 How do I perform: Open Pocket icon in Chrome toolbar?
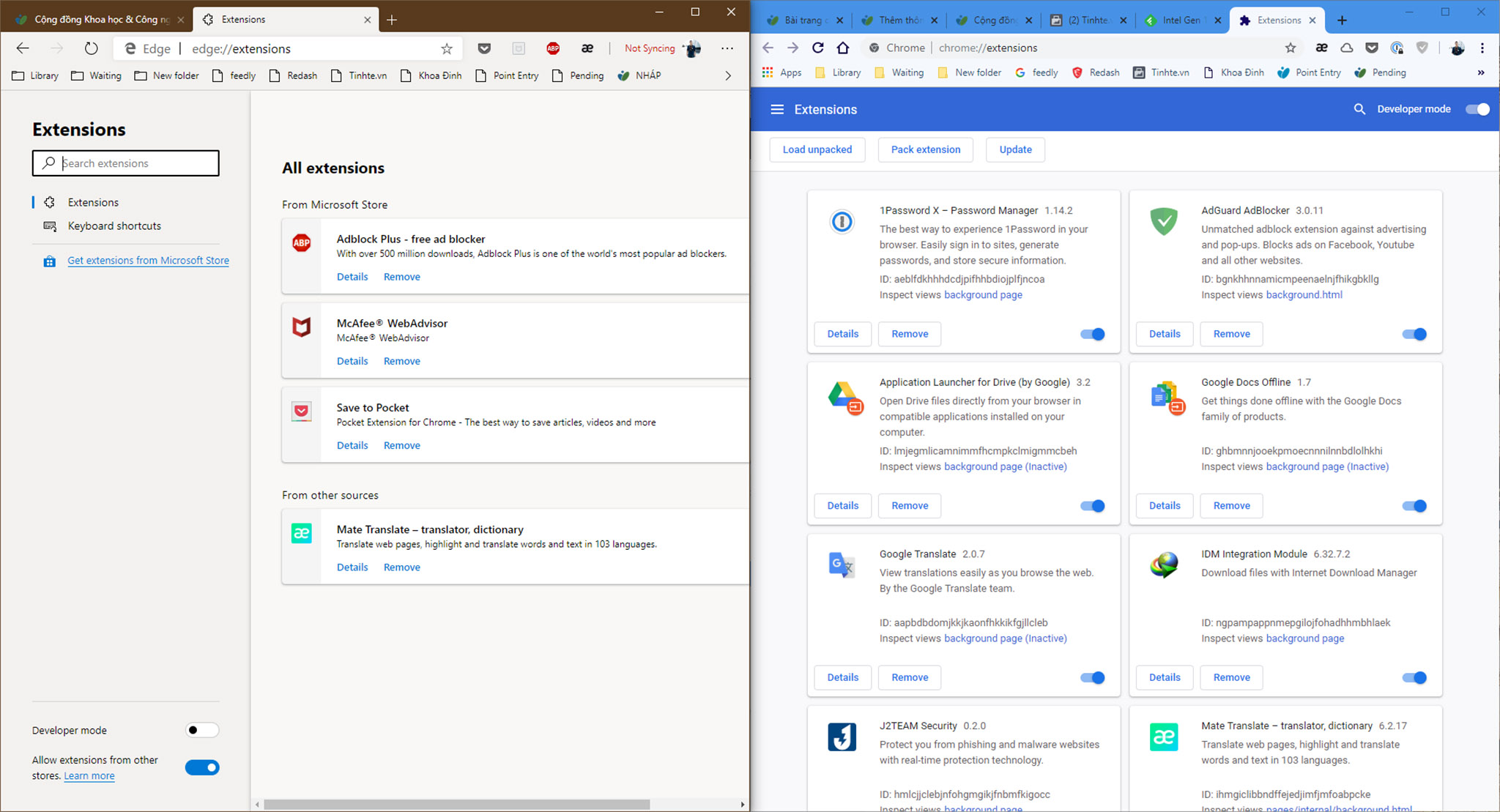1372,48
